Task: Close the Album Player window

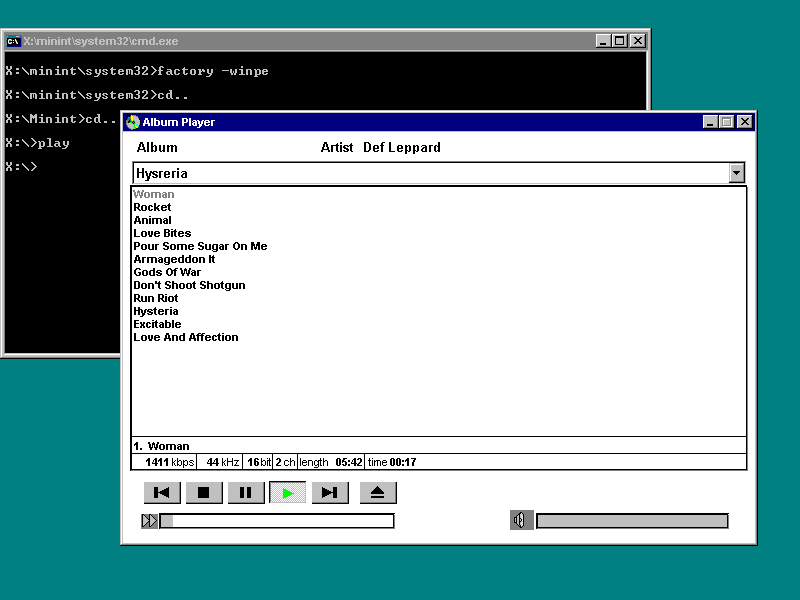Action: [745, 122]
